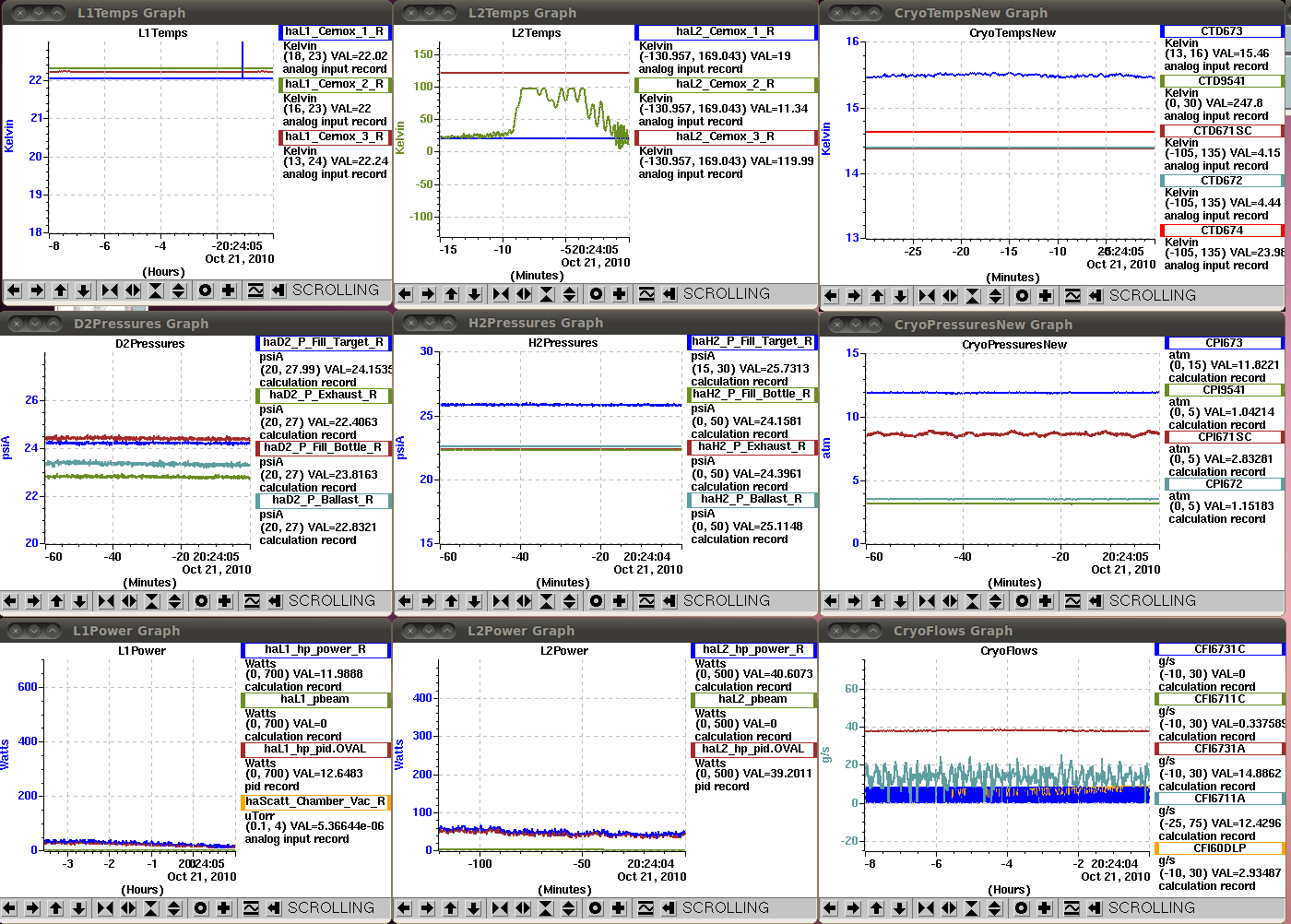This screenshot has height=924, width=1291.
Task: Pan up arrow in L1Temps Graph
Action: 60,290
